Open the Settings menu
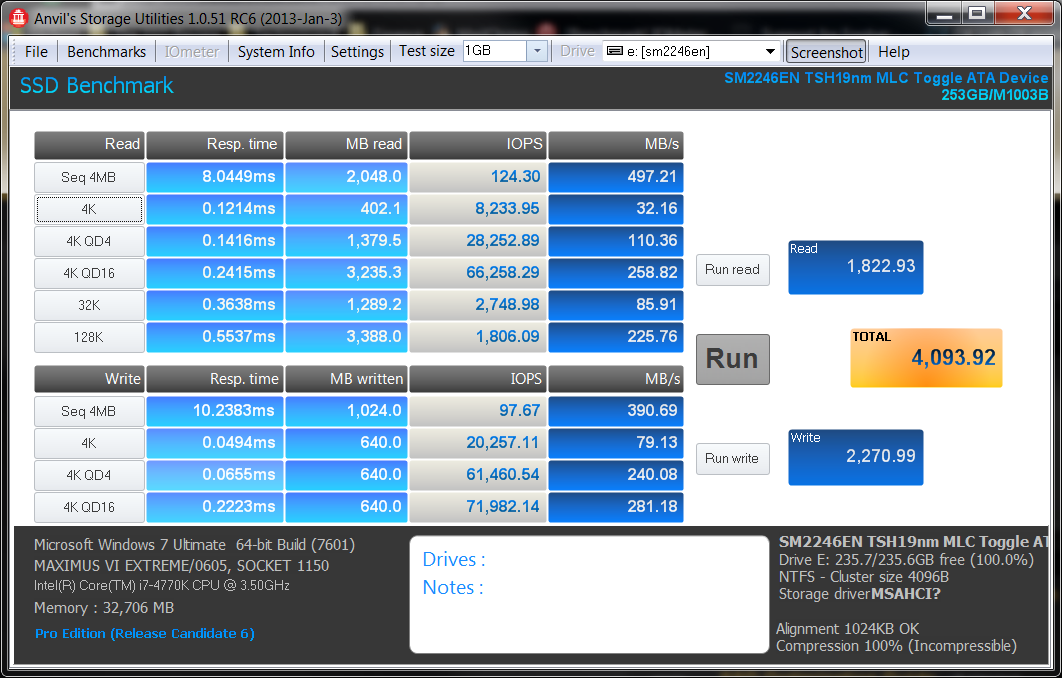The height and width of the screenshot is (678, 1062). point(357,52)
